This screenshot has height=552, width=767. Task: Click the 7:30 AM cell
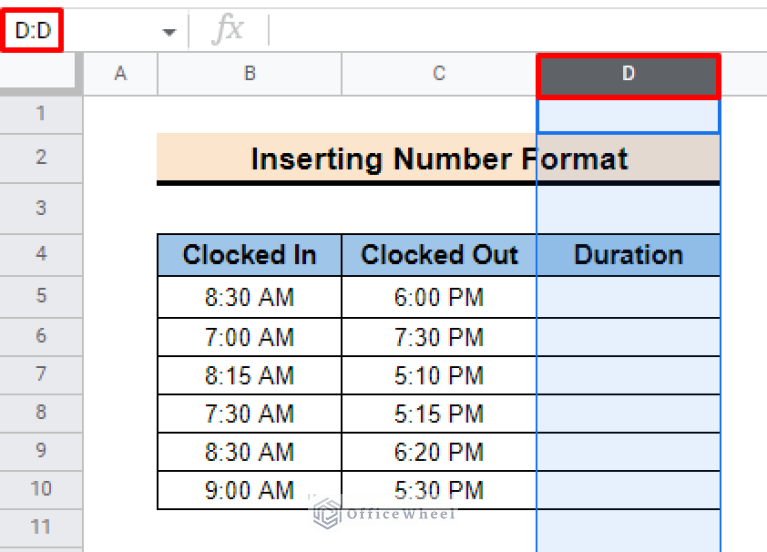tap(249, 414)
